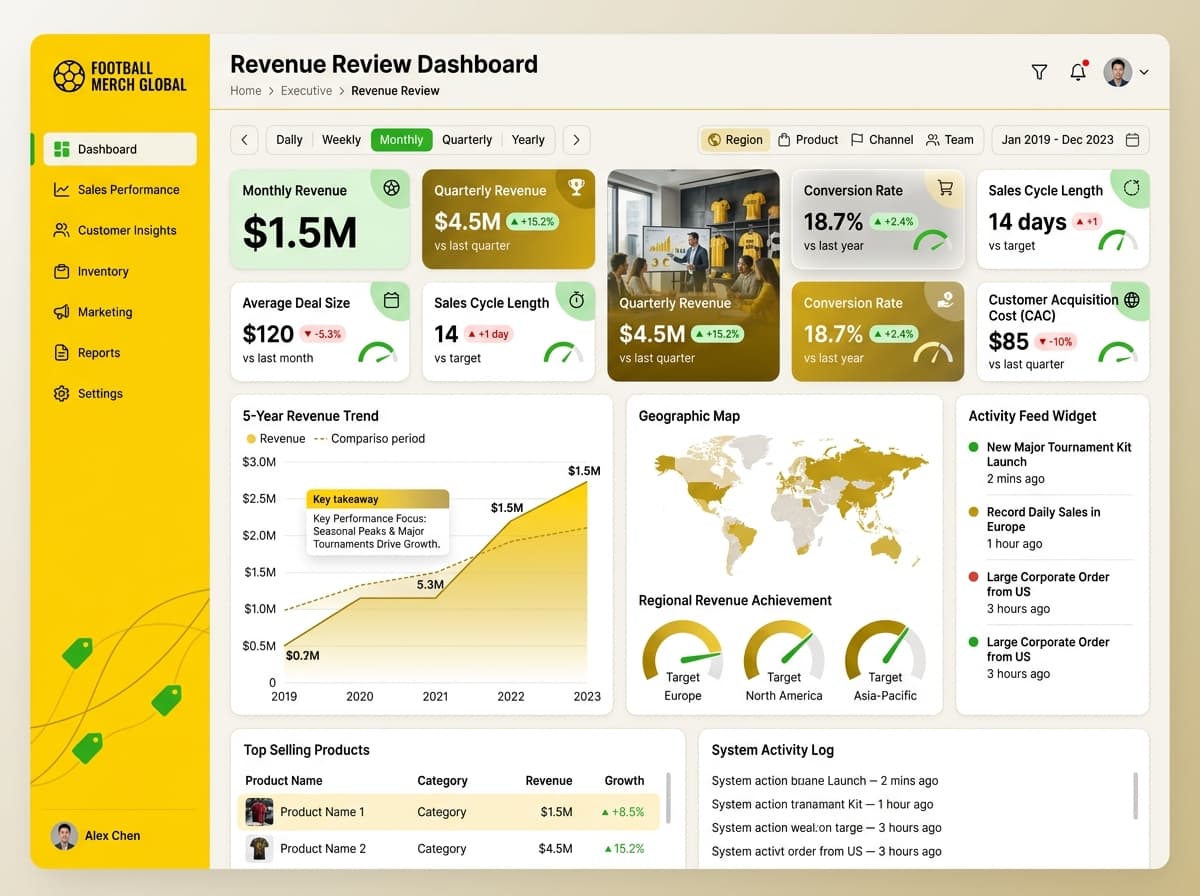Click the football icon on Monthly Revenue

(x=391, y=187)
